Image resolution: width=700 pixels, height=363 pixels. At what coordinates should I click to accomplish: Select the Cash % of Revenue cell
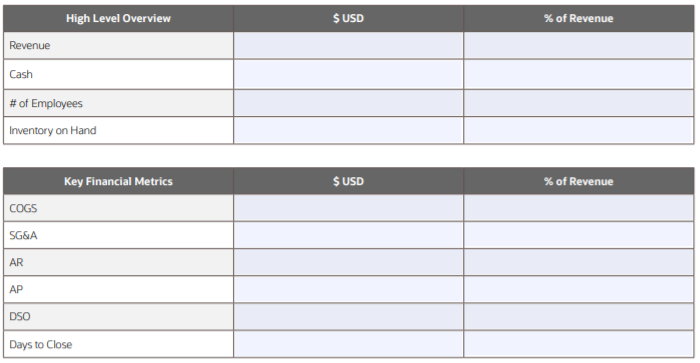coord(579,74)
